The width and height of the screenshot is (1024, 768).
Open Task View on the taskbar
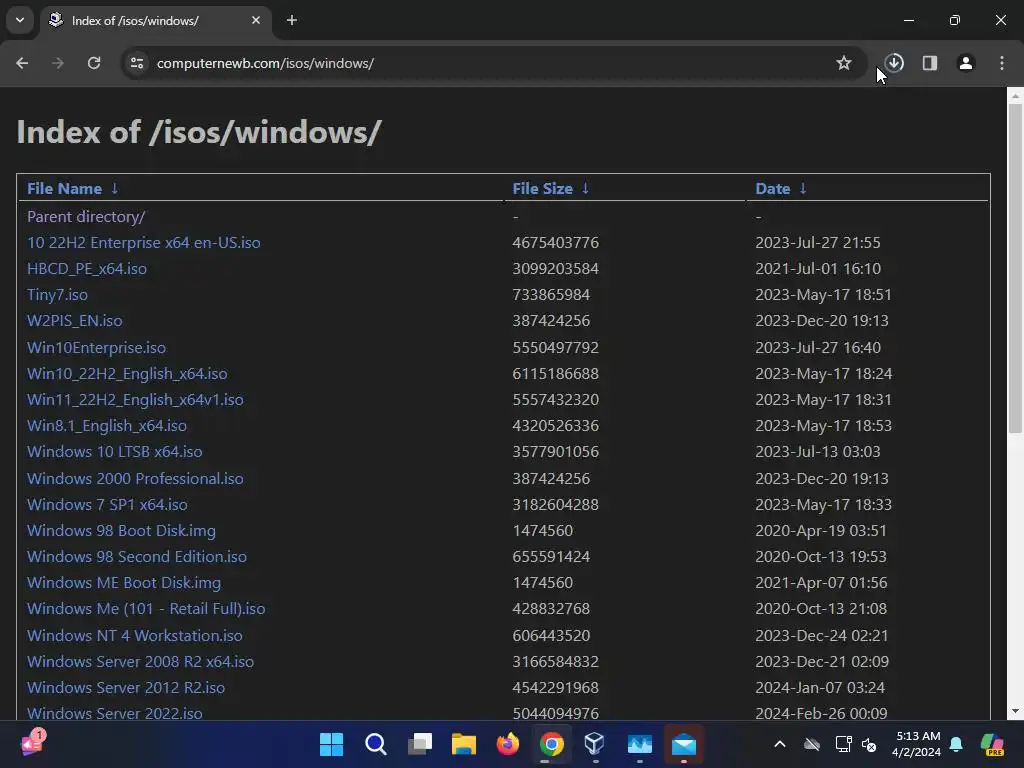[x=420, y=744]
